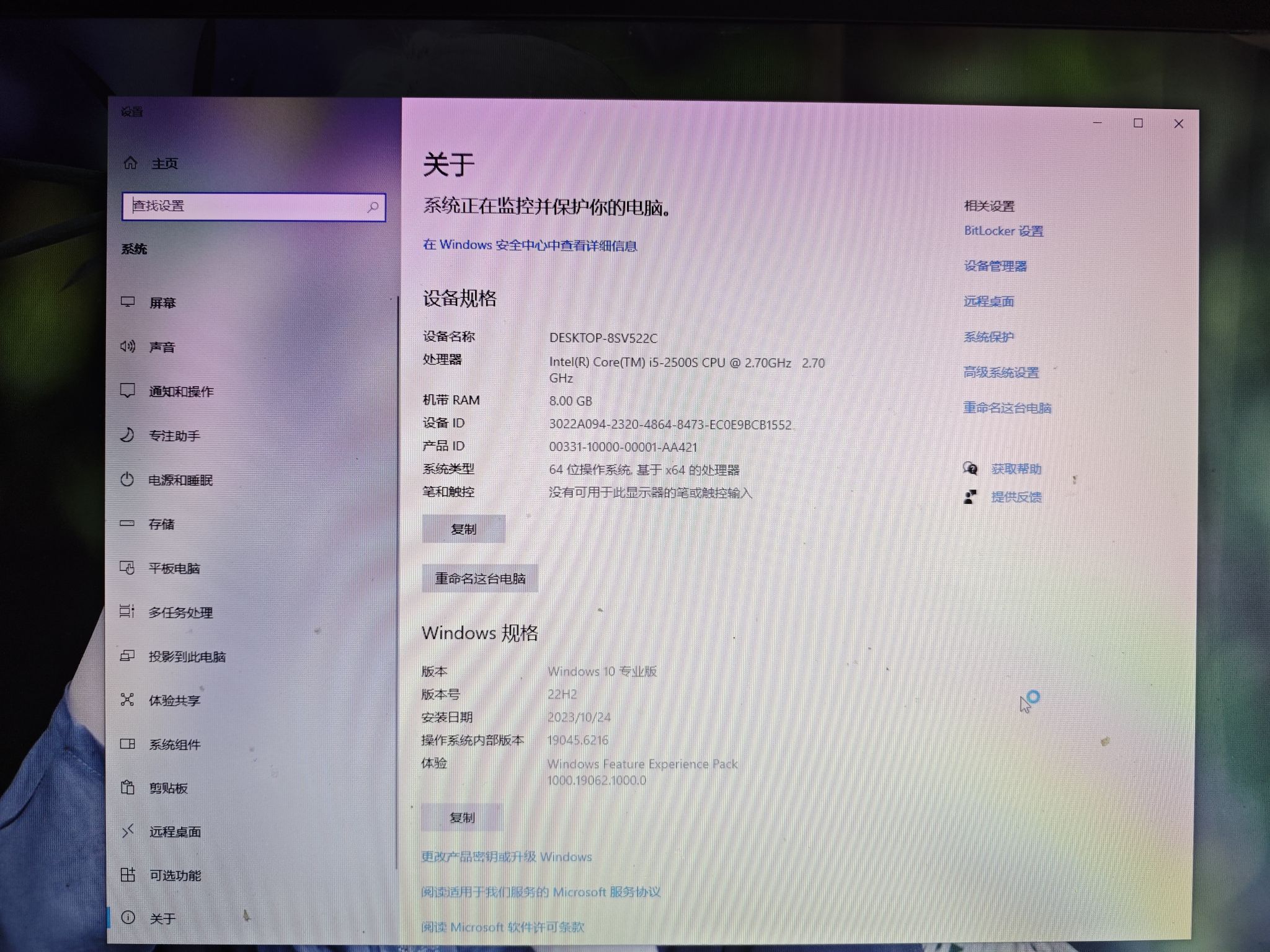The height and width of the screenshot is (952, 1270).
Task: Select the 关于 info icon
Action: pyautogui.click(x=128, y=918)
